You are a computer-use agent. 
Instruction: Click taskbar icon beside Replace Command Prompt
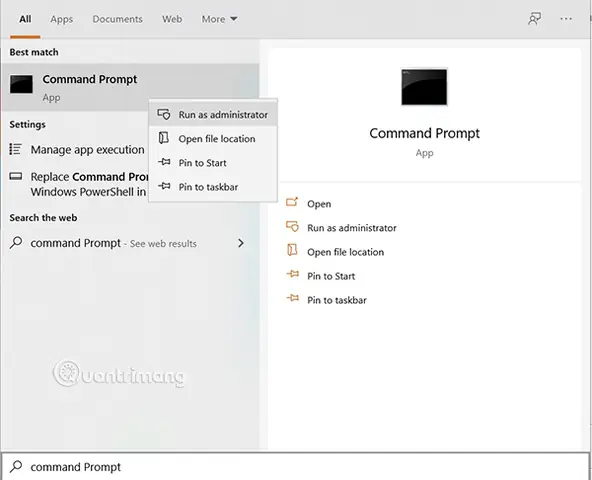pos(15,176)
